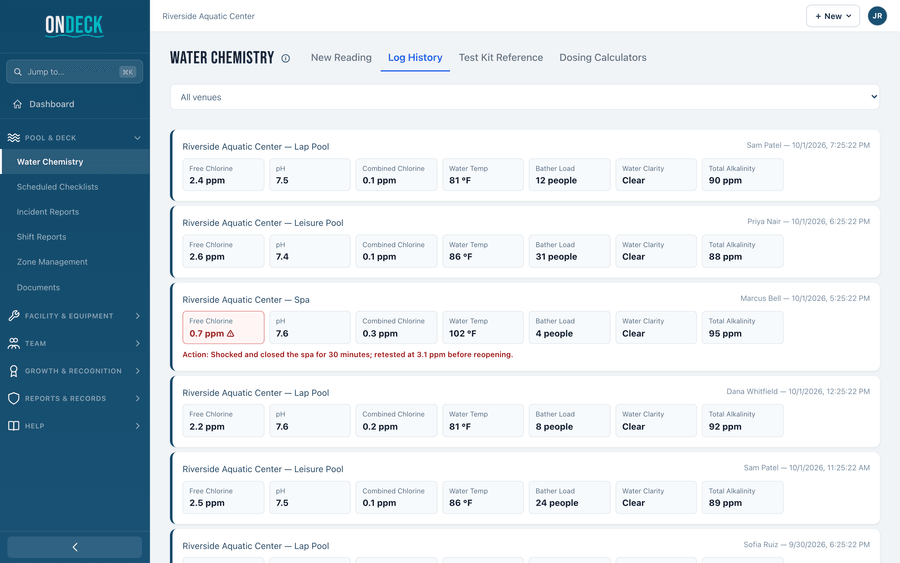Click the Free Chlorine 2.5 ppm card
900x563 pixels.
(x=223, y=497)
